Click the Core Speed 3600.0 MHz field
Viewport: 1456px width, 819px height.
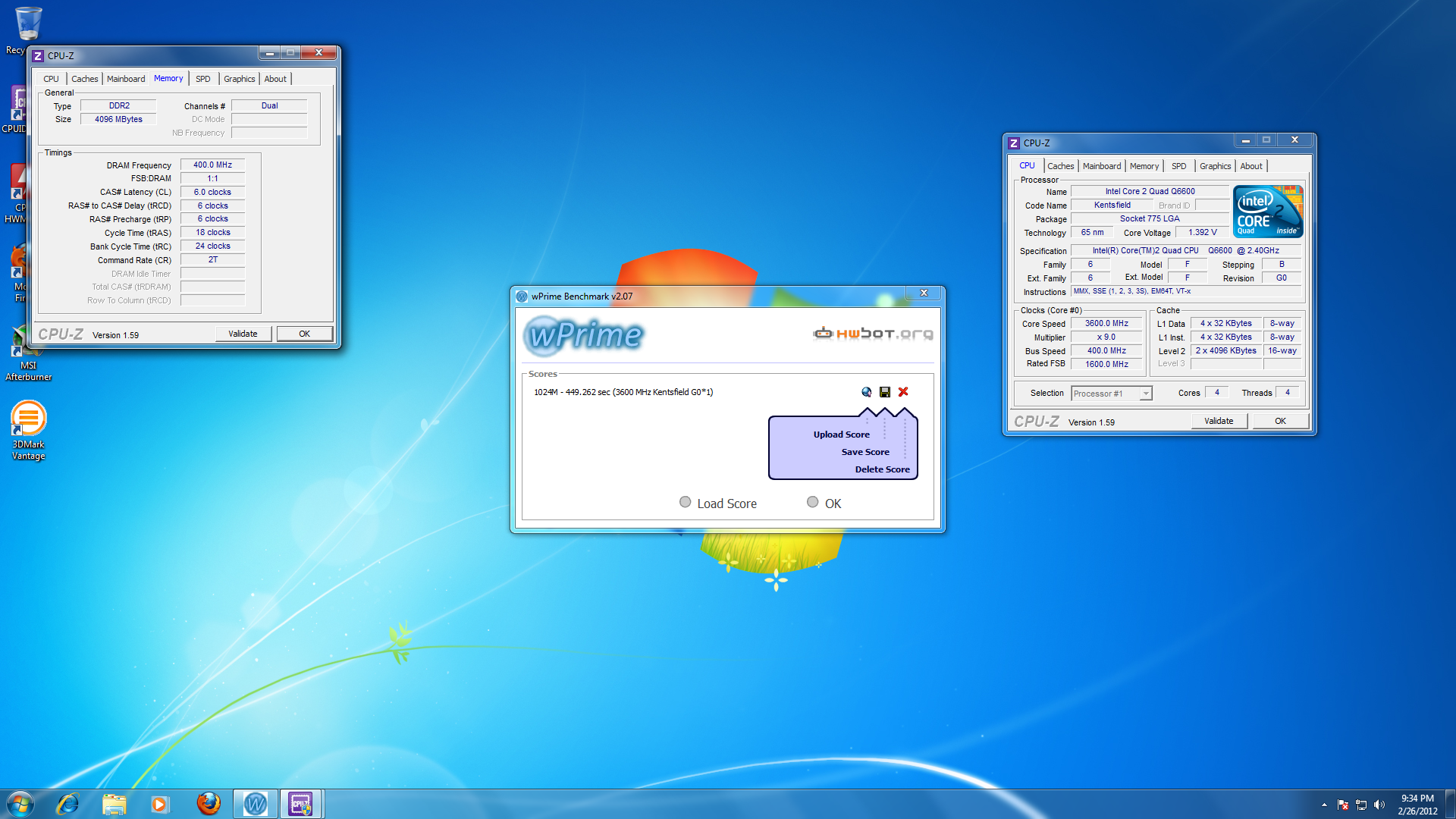pos(1106,323)
